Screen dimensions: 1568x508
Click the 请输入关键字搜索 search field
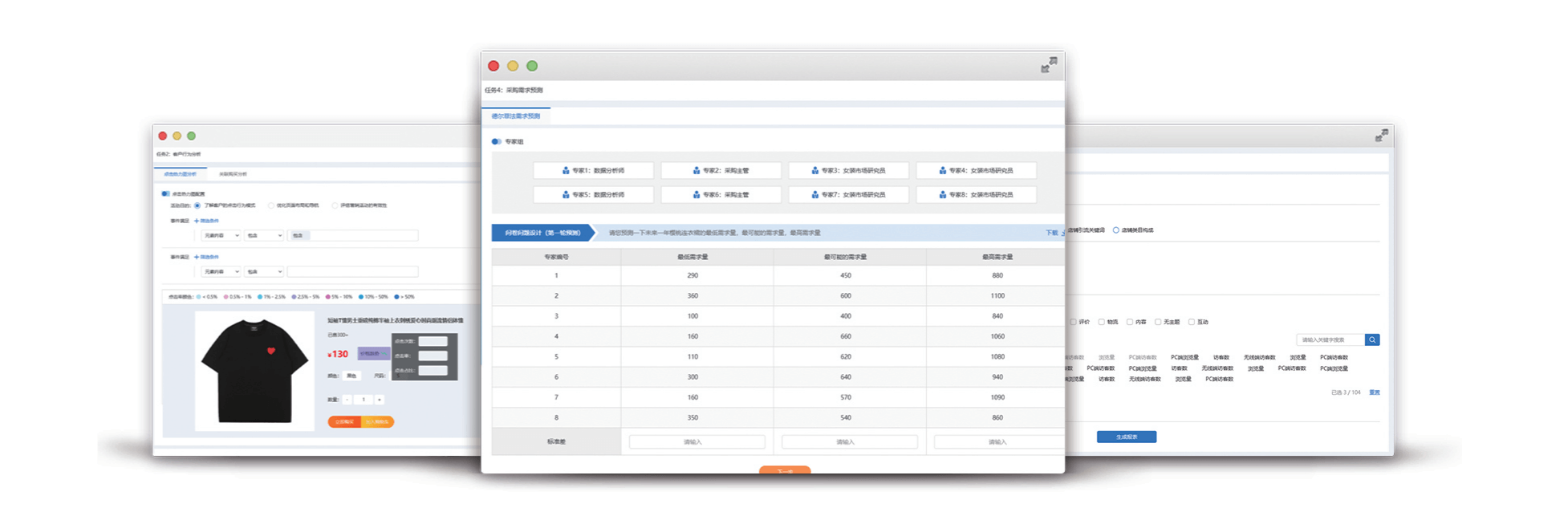tap(1330, 340)
